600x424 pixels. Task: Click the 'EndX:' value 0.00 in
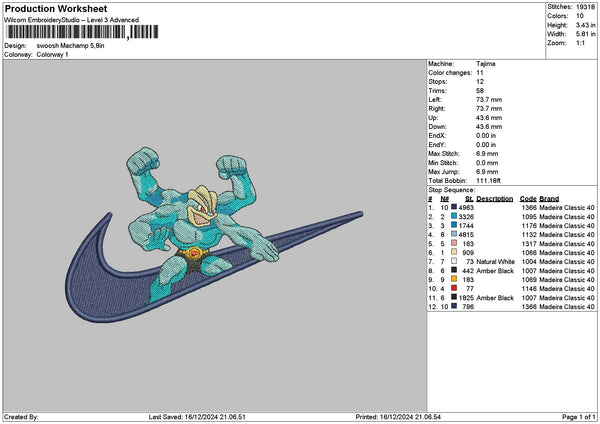(x=486, y=136)
